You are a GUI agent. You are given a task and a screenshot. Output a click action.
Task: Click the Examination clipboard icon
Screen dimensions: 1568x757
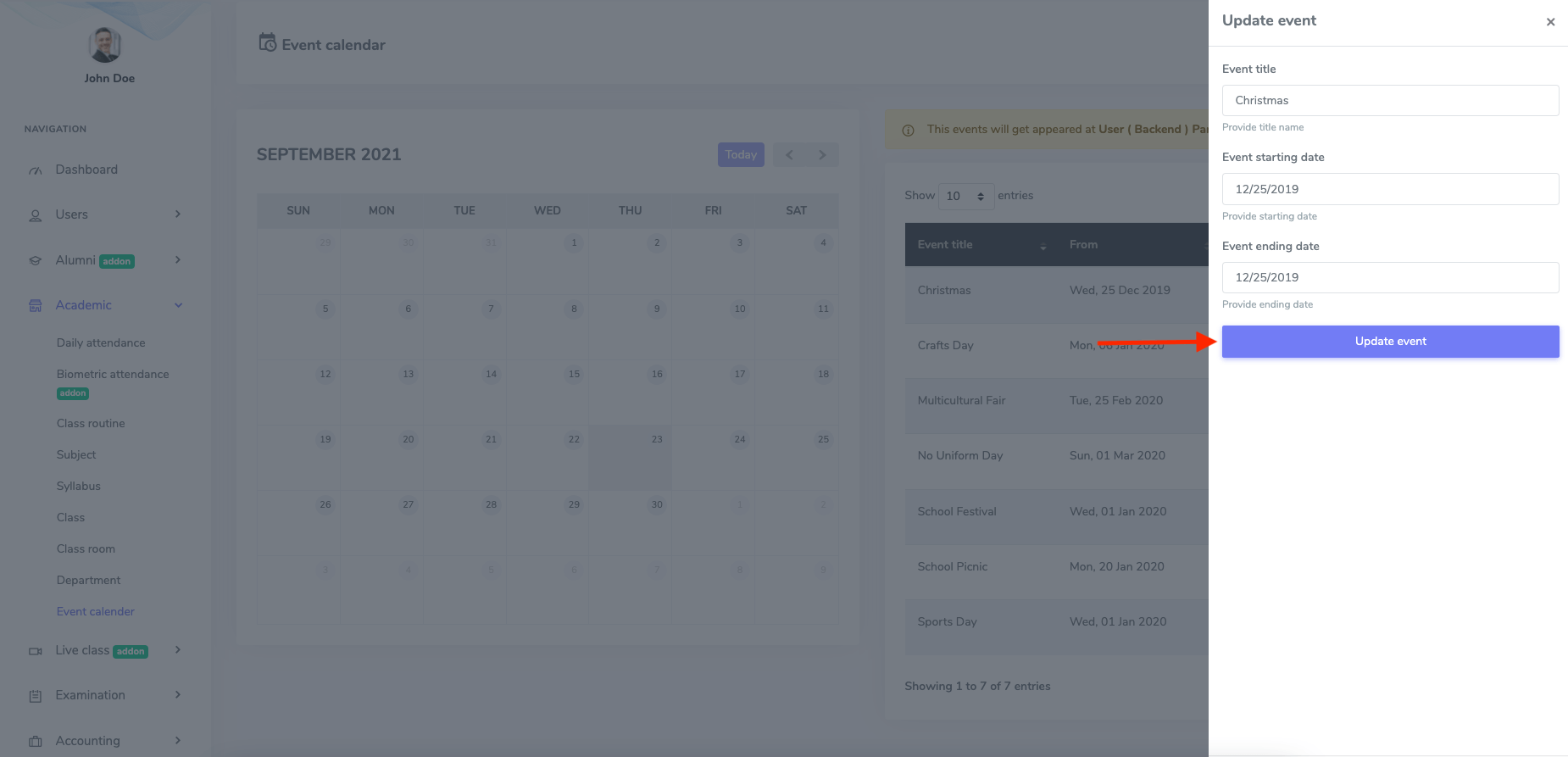36,696
